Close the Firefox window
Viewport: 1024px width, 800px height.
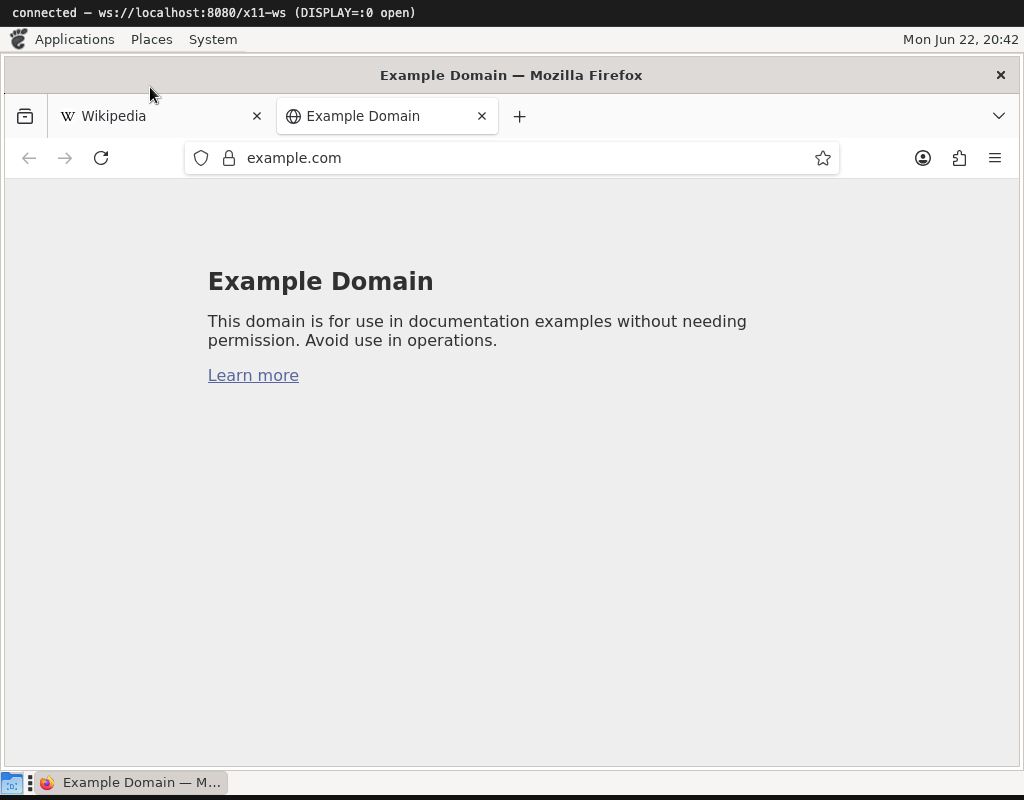(1000, 75)
